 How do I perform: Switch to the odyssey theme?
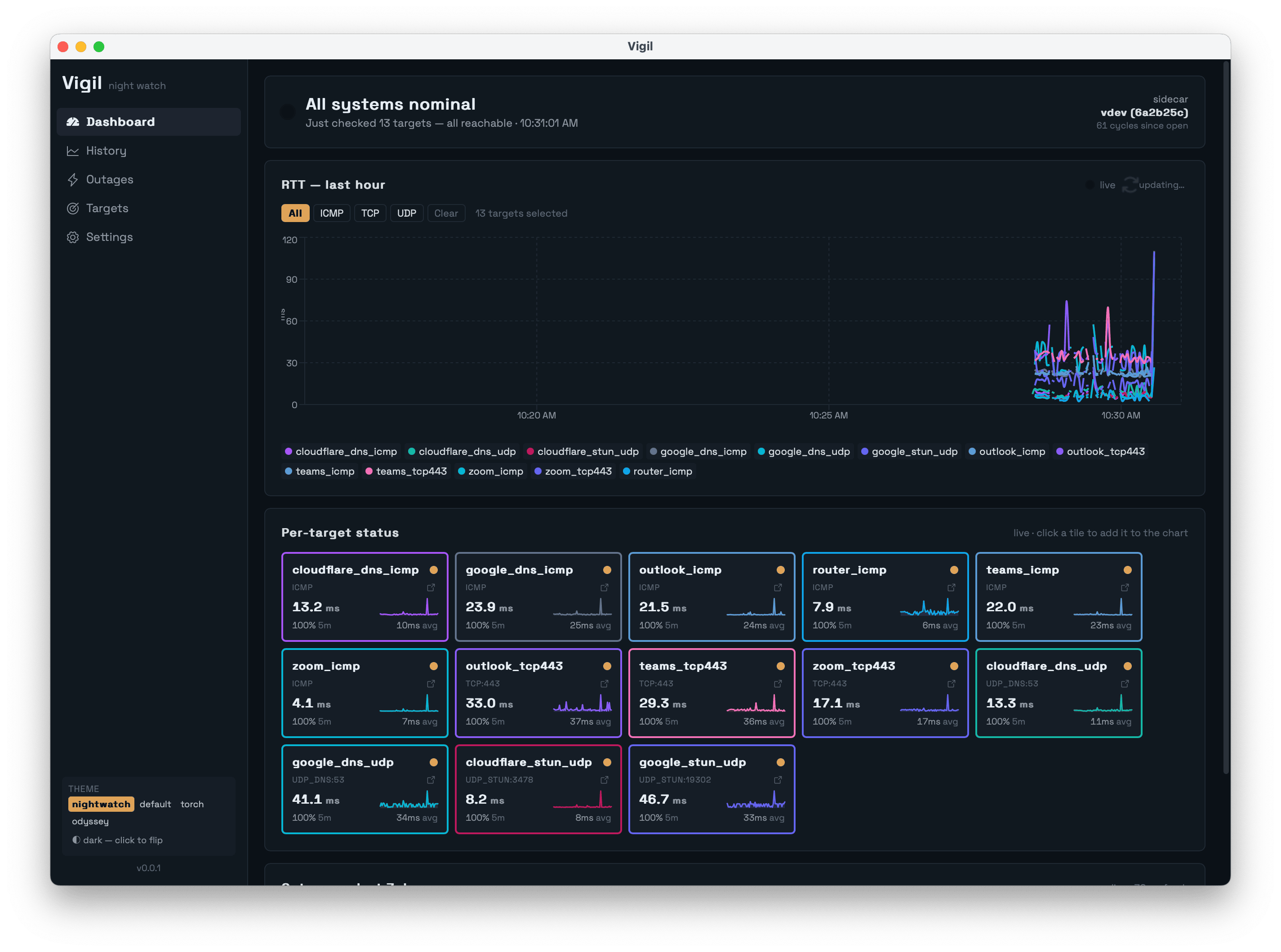pyautogui.click(x=90, y=822)
